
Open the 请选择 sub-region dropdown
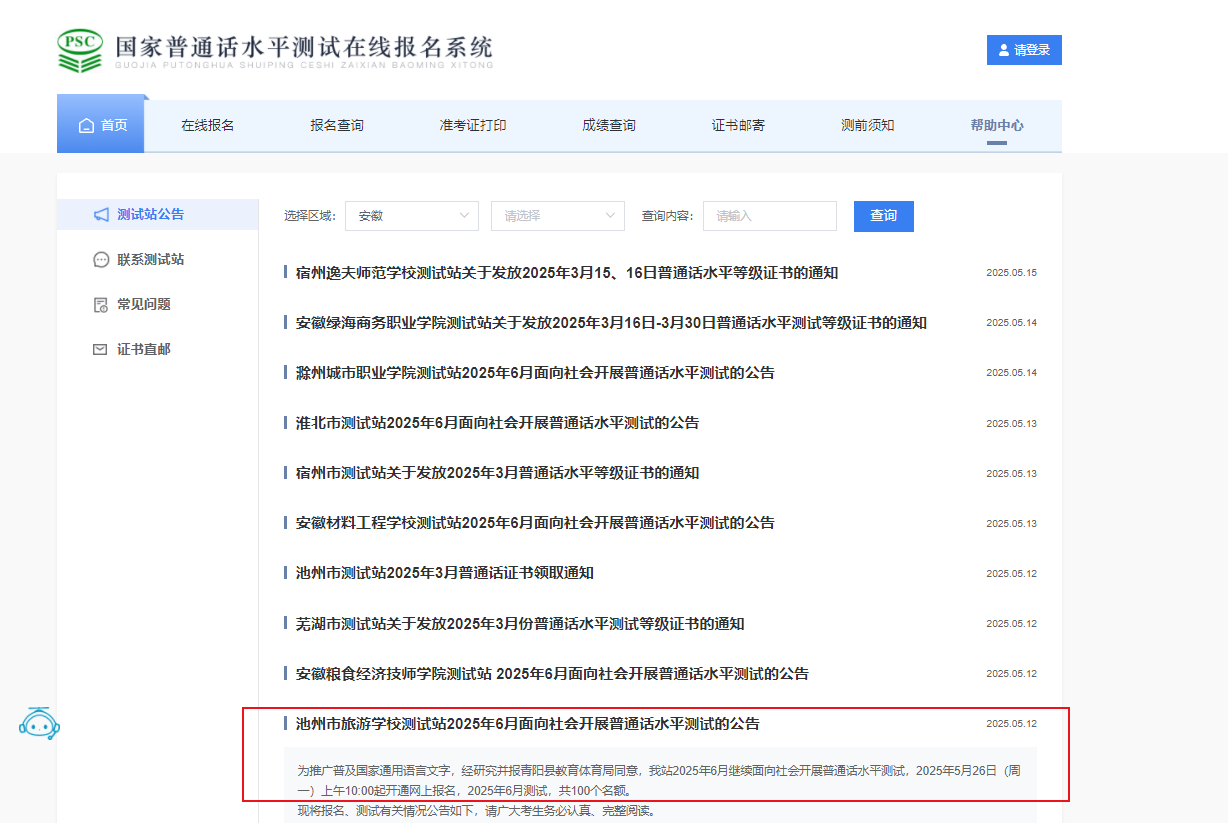pyautogui.click(x=558, y=216)
